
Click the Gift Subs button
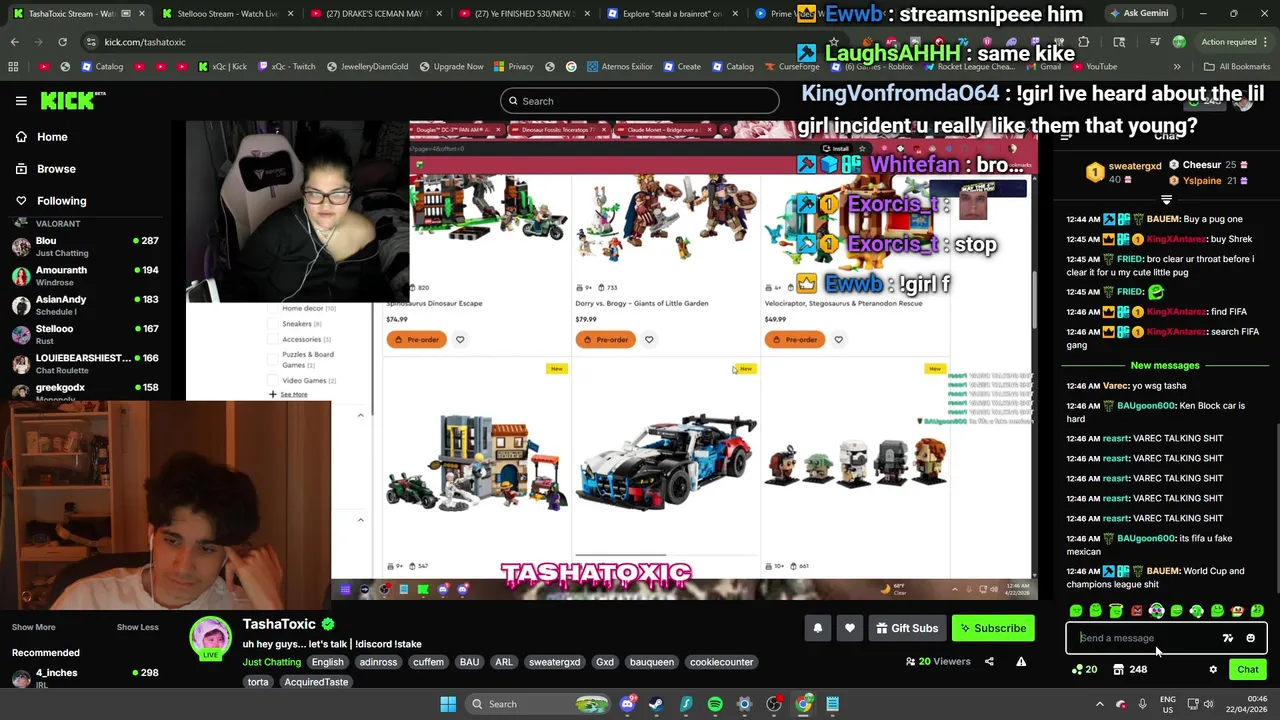tap(907, 628)
